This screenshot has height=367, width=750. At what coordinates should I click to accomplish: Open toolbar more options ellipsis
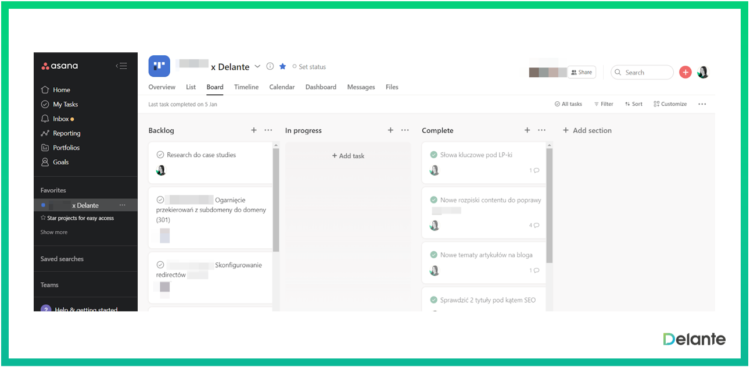(x=702, y=104)
